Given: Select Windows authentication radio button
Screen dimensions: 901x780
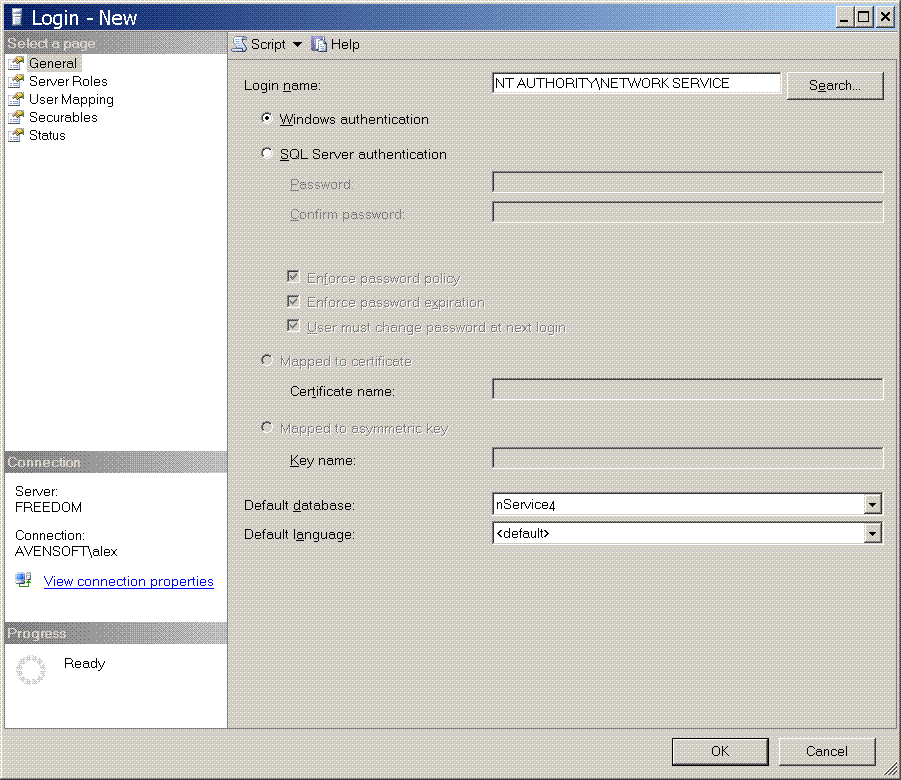Looking at the screenshot, I should coord(267,118).
